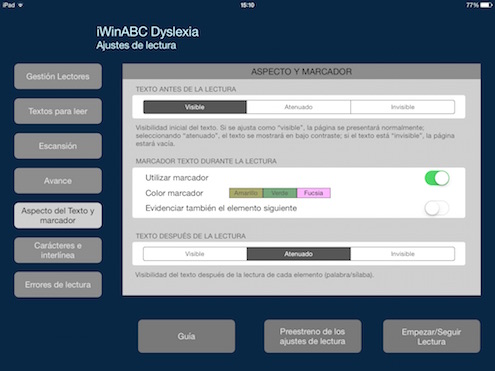Click the 'Visibilidad del texto después' description

(255, 275)
